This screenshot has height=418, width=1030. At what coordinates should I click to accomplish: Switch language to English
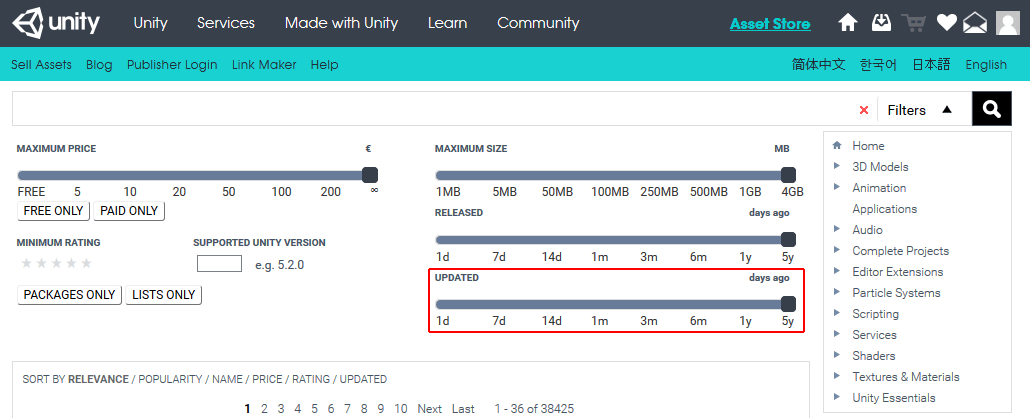pyautogui.click(x=986, y=65)
